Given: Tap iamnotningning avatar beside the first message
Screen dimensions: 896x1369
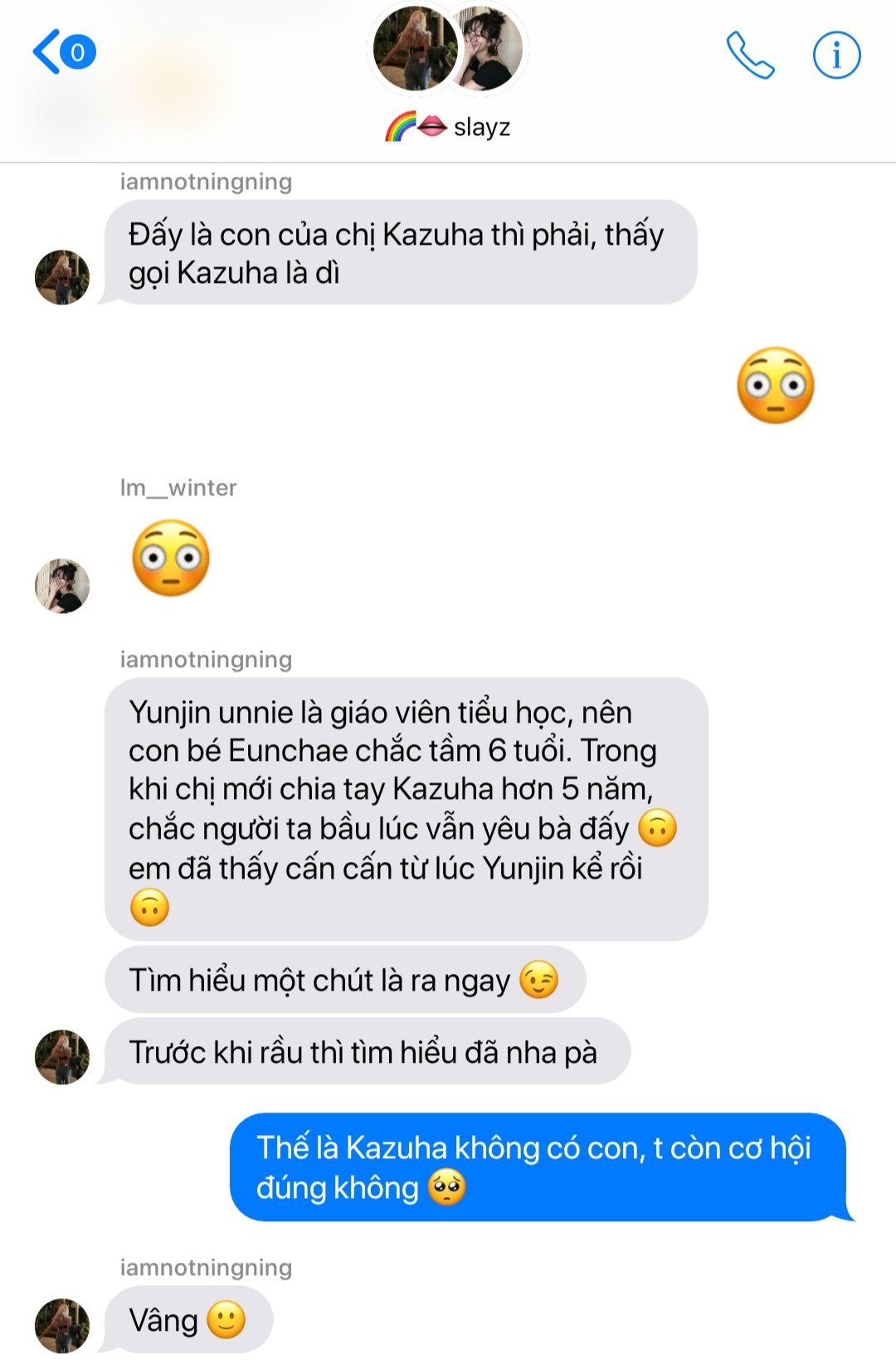Looking at the screenshot, I should coord(62,277).
